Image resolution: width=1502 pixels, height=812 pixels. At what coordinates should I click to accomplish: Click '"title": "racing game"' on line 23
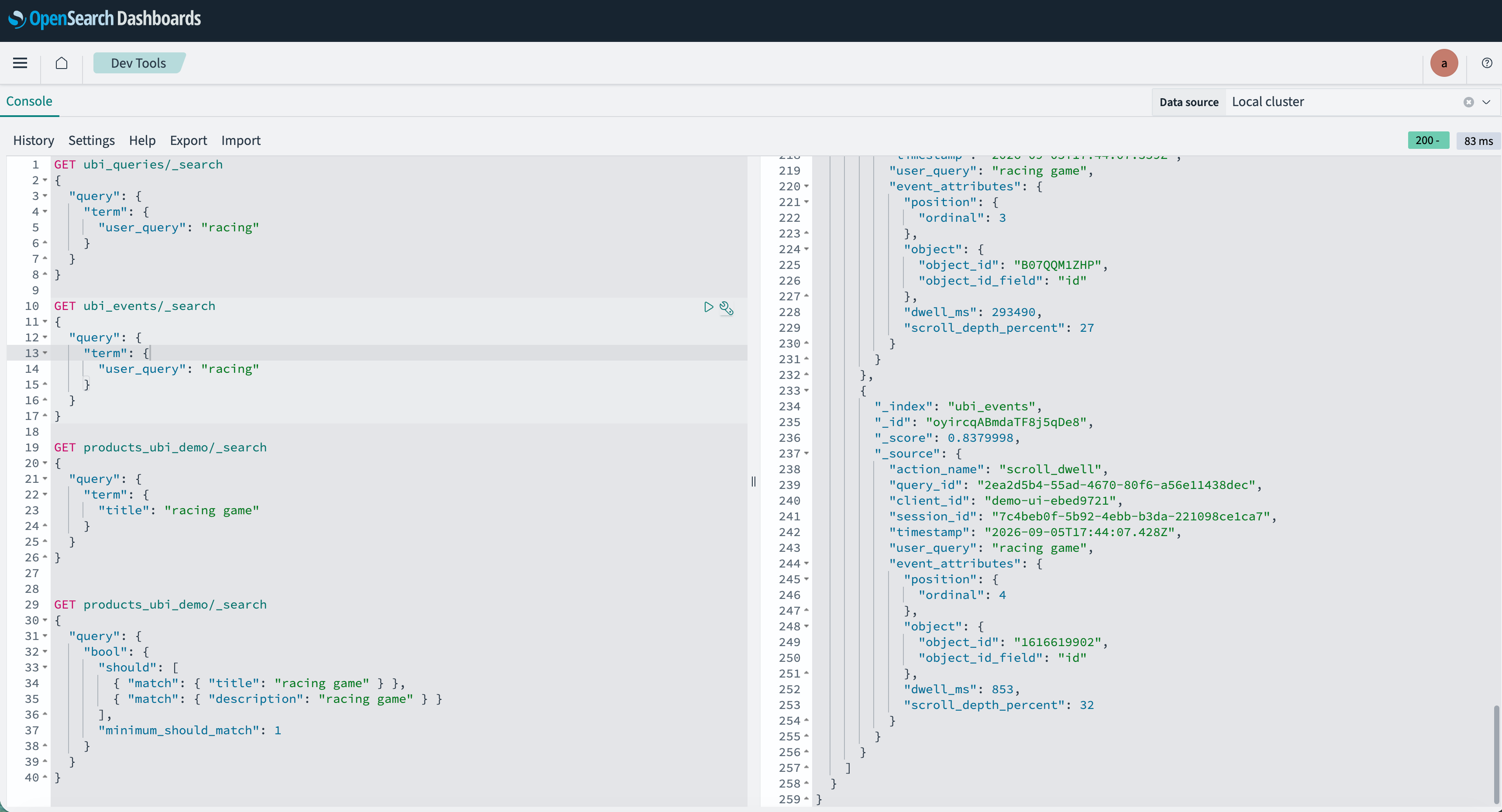click(179, 511)
